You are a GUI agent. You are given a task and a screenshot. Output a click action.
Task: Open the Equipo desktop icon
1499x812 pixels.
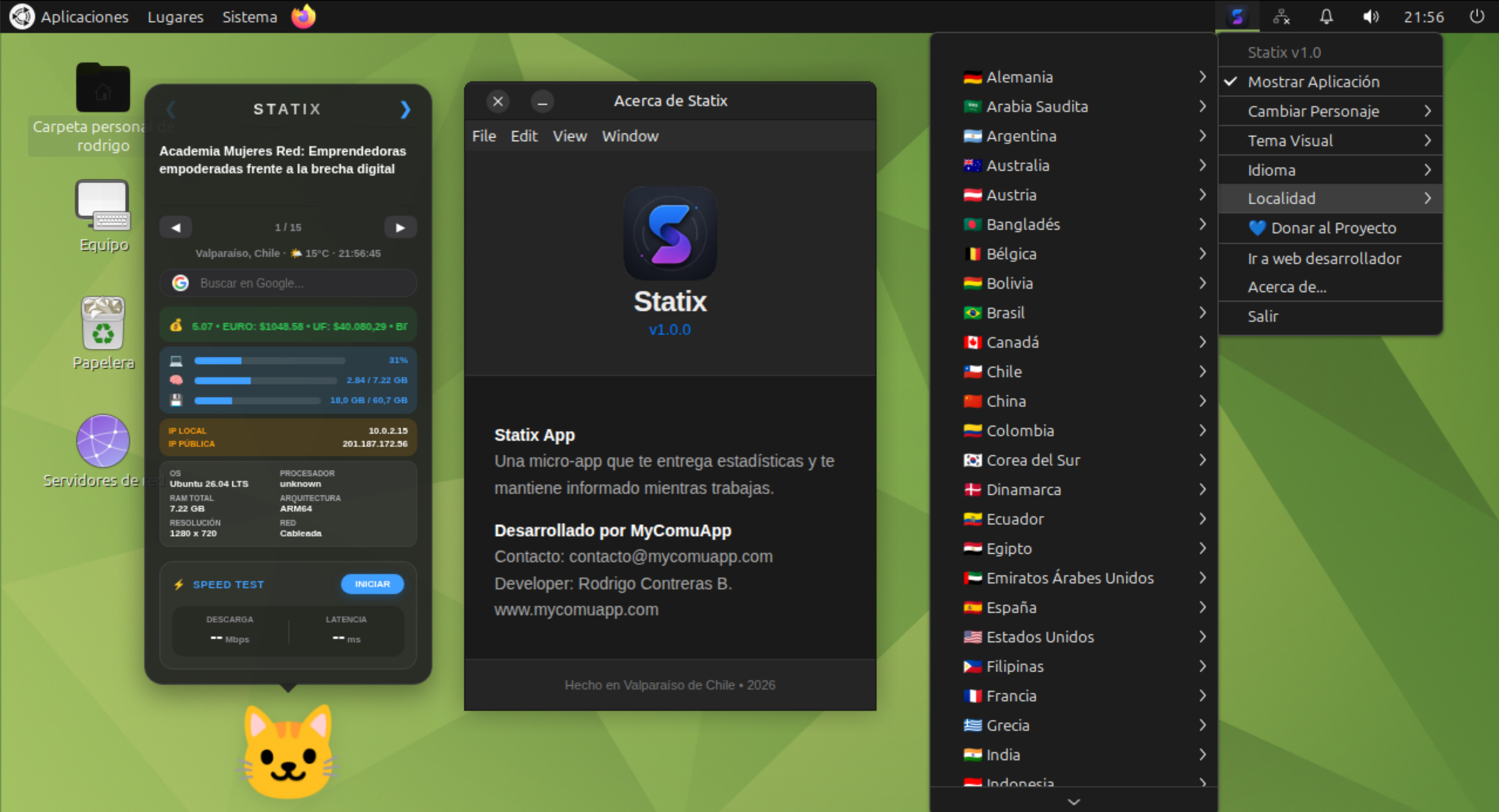pyautogui.click(x=103, y=205)
